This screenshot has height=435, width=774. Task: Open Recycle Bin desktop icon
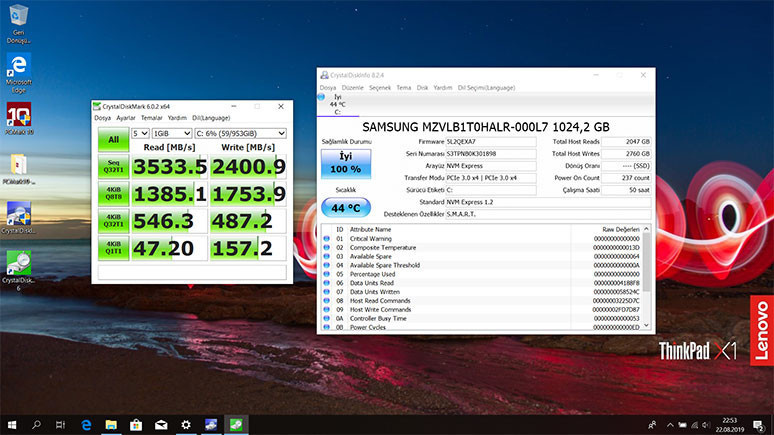coord(18,24)
